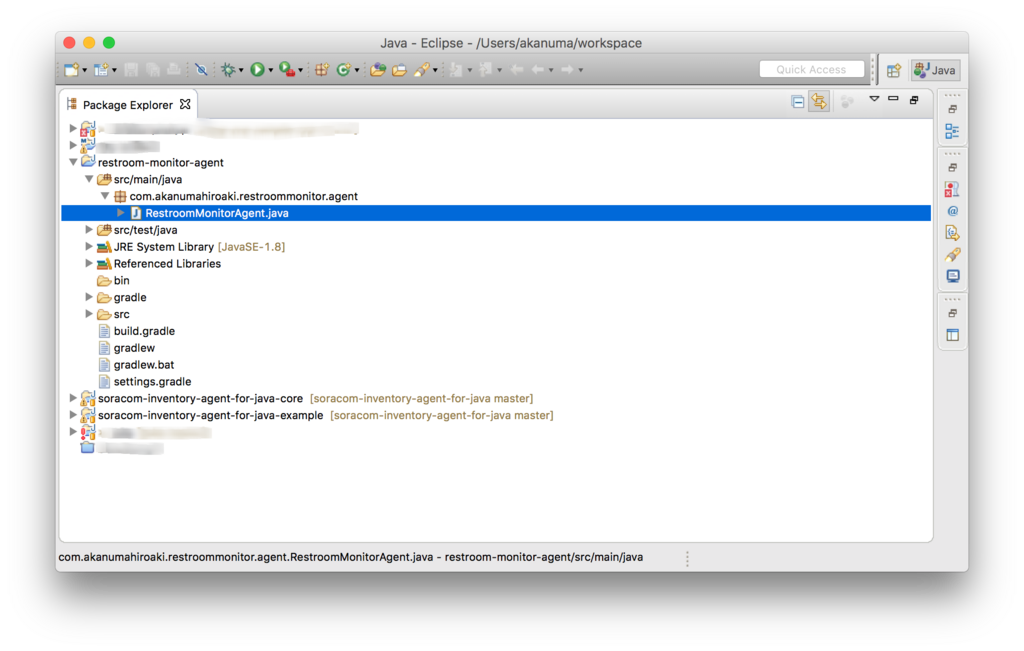The height and width of the screenshot is (651, 1024).
Task: Click Run Last Tool icon with red toolbox
Action: (287, 70)
